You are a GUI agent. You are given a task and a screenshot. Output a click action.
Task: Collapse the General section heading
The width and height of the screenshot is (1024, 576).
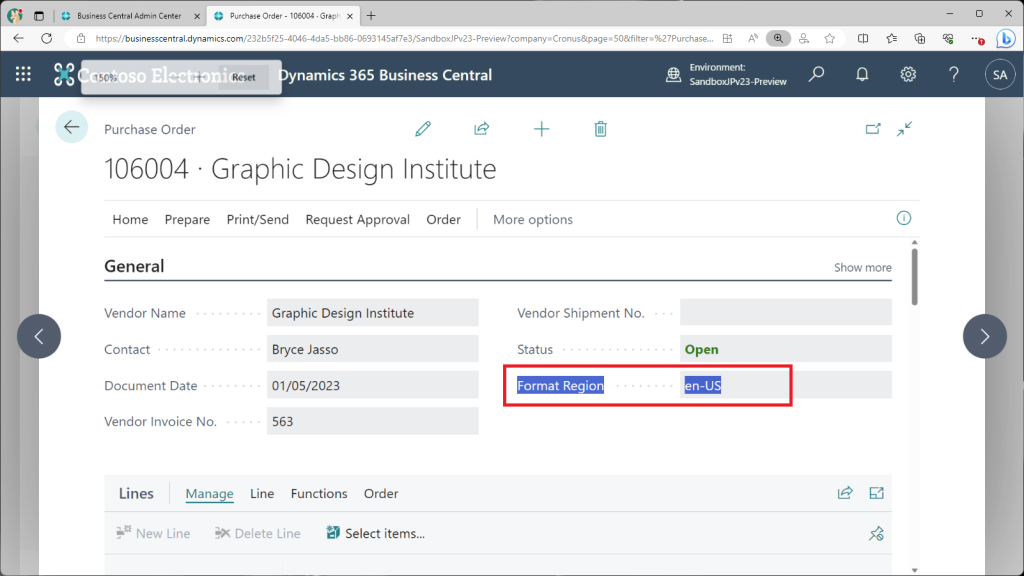[134, 266]
